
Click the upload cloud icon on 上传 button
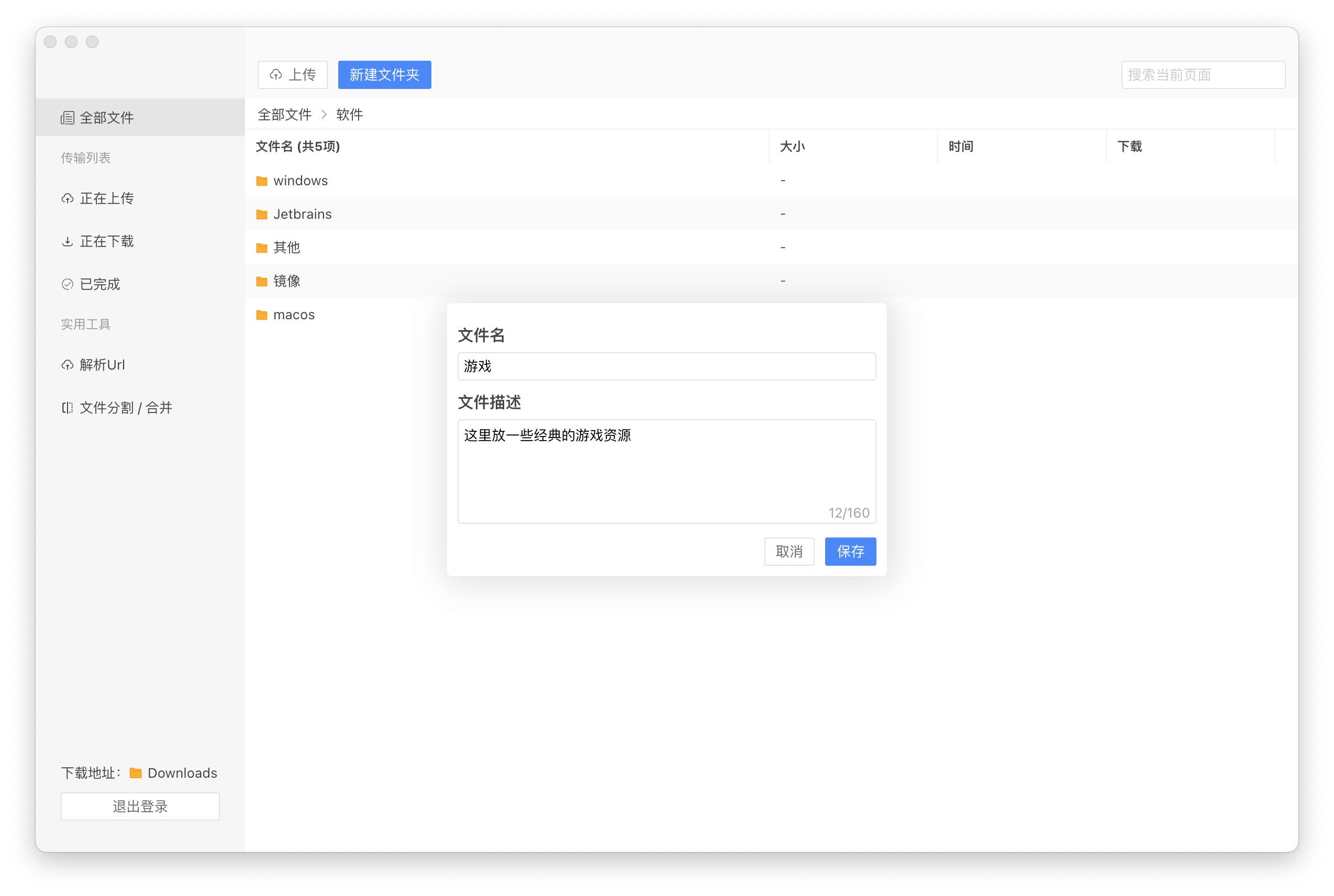pyautogui.click(x=276, y=74)
